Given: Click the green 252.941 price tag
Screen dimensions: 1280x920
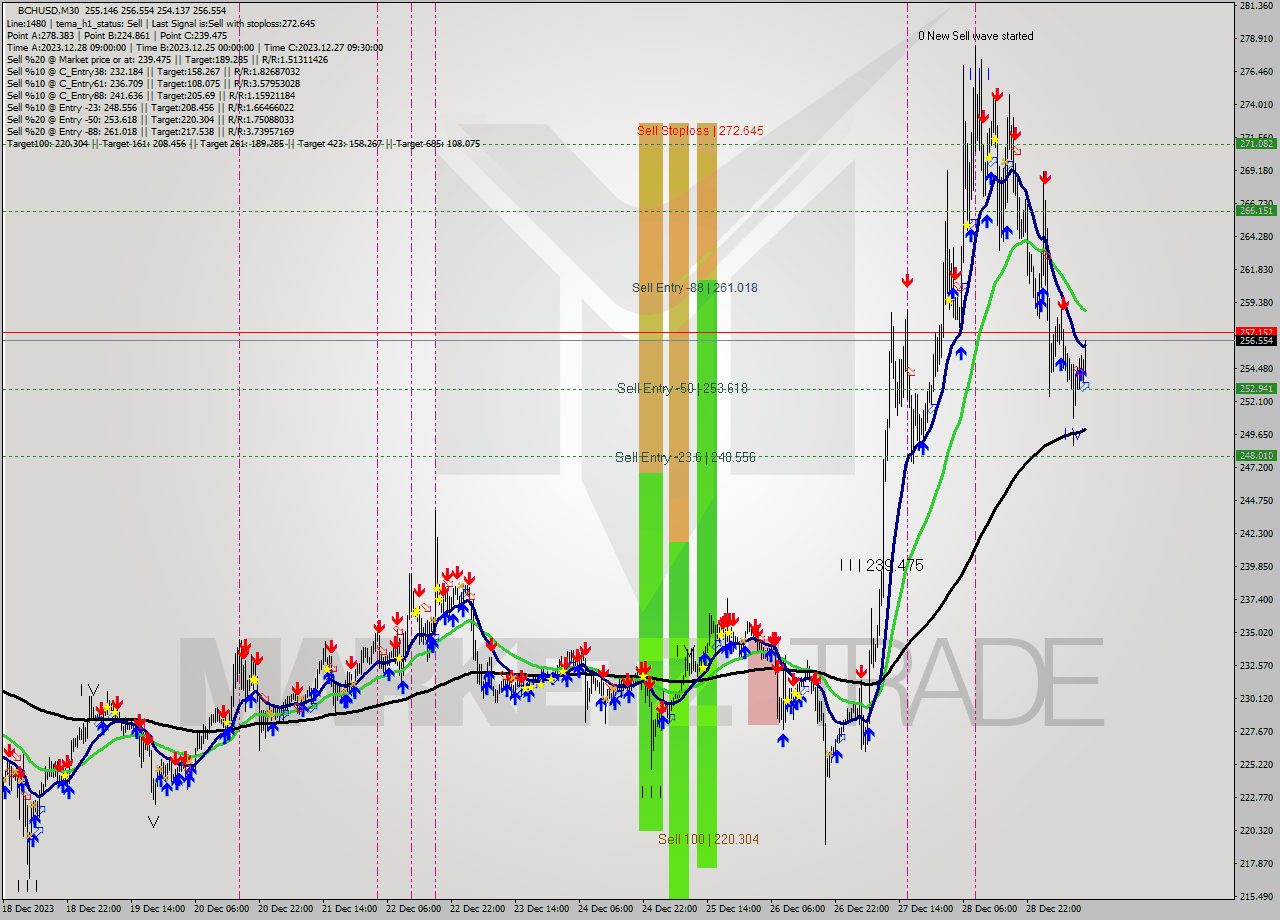Looking at the screenshot, I should [x=1256, y=389].
